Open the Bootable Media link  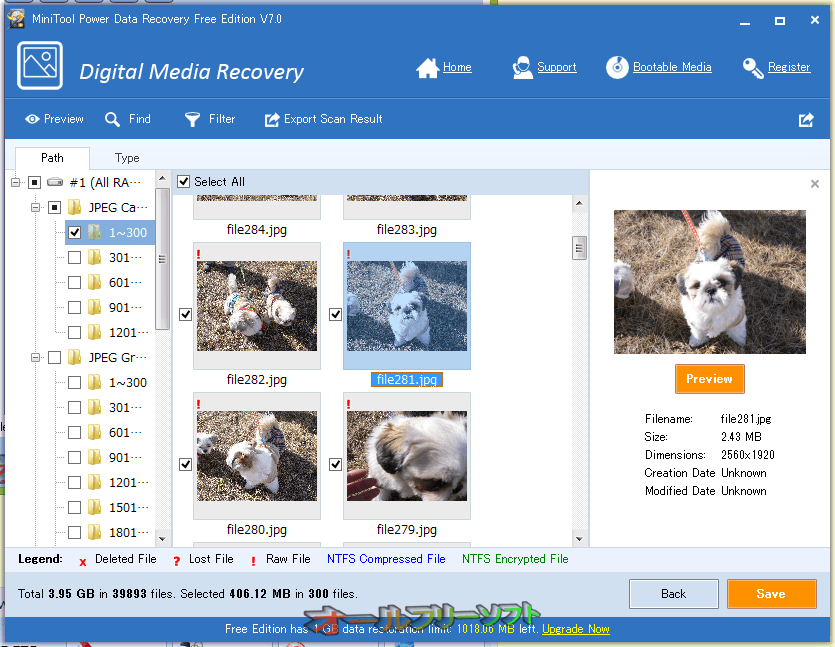tap(672, 67)
